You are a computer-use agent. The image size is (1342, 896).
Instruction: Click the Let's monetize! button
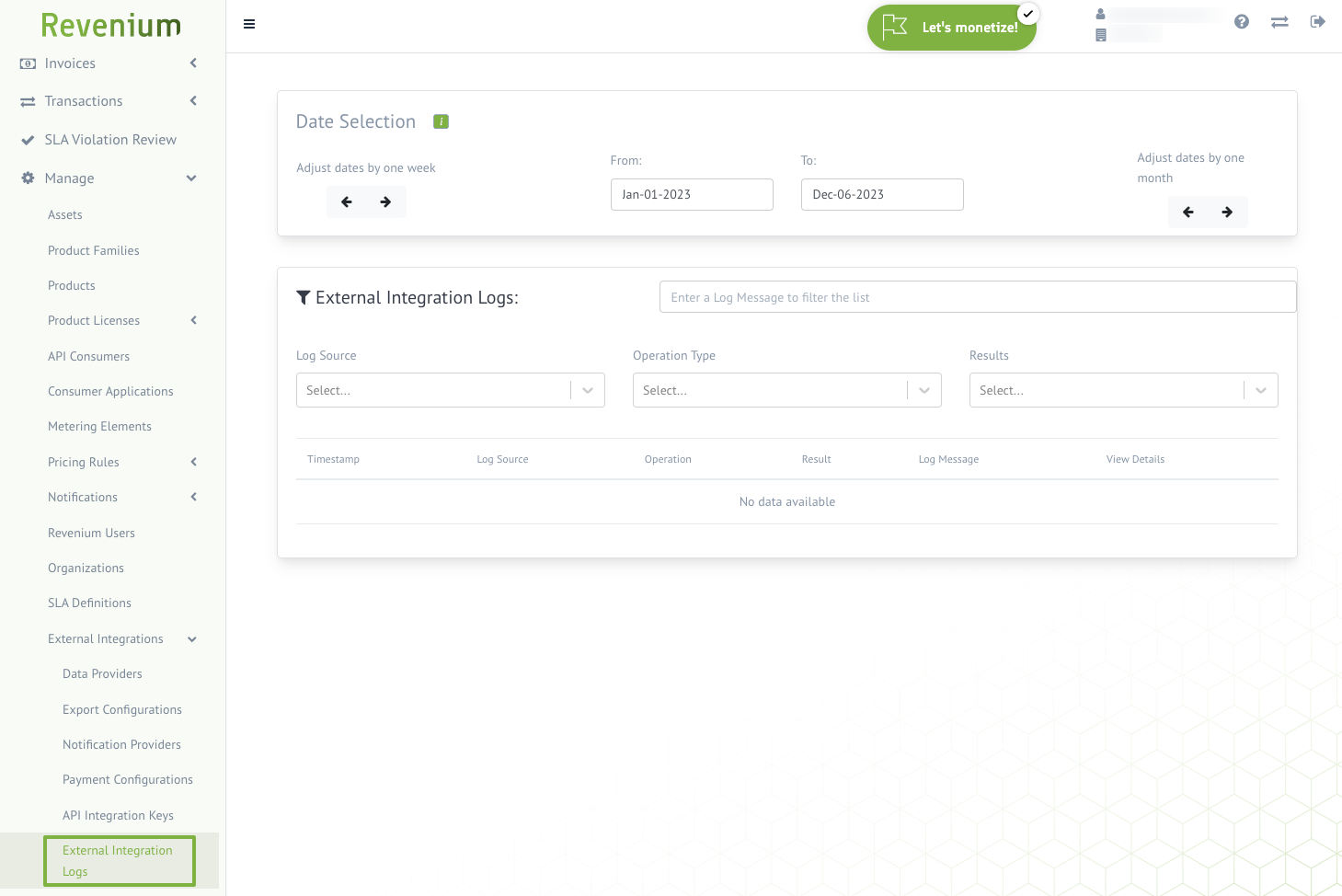(952, 28)
